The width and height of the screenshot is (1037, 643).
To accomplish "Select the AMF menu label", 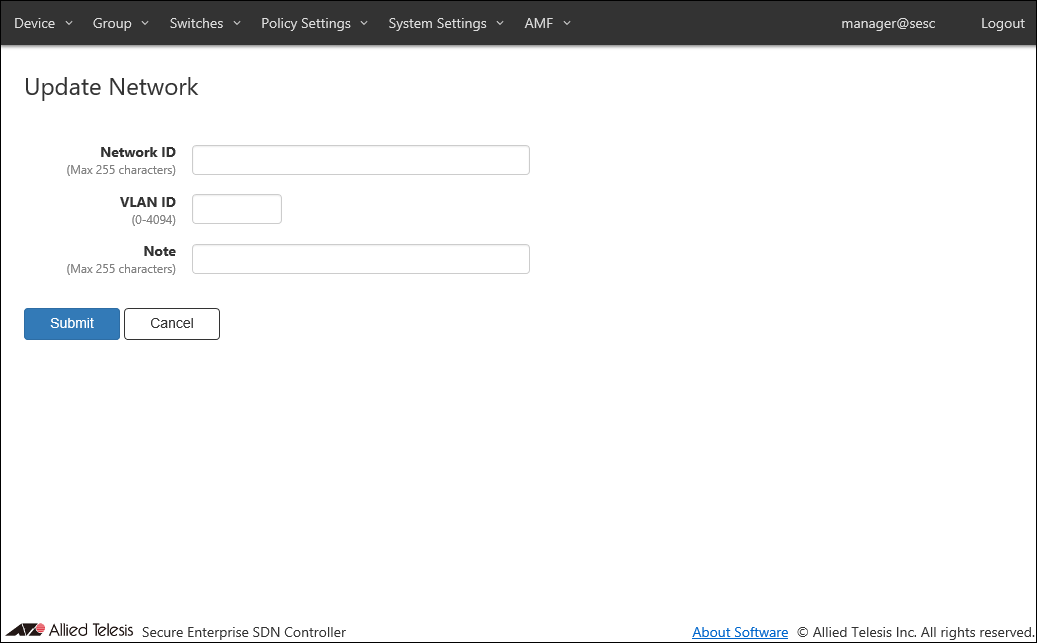I will tap(538, 23).
